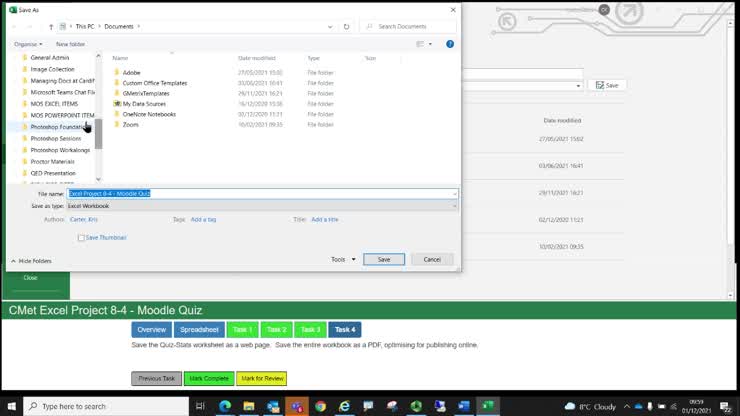
Task: Enable the Save Thumbnail checkbox
Action: [x=81, y=238]
